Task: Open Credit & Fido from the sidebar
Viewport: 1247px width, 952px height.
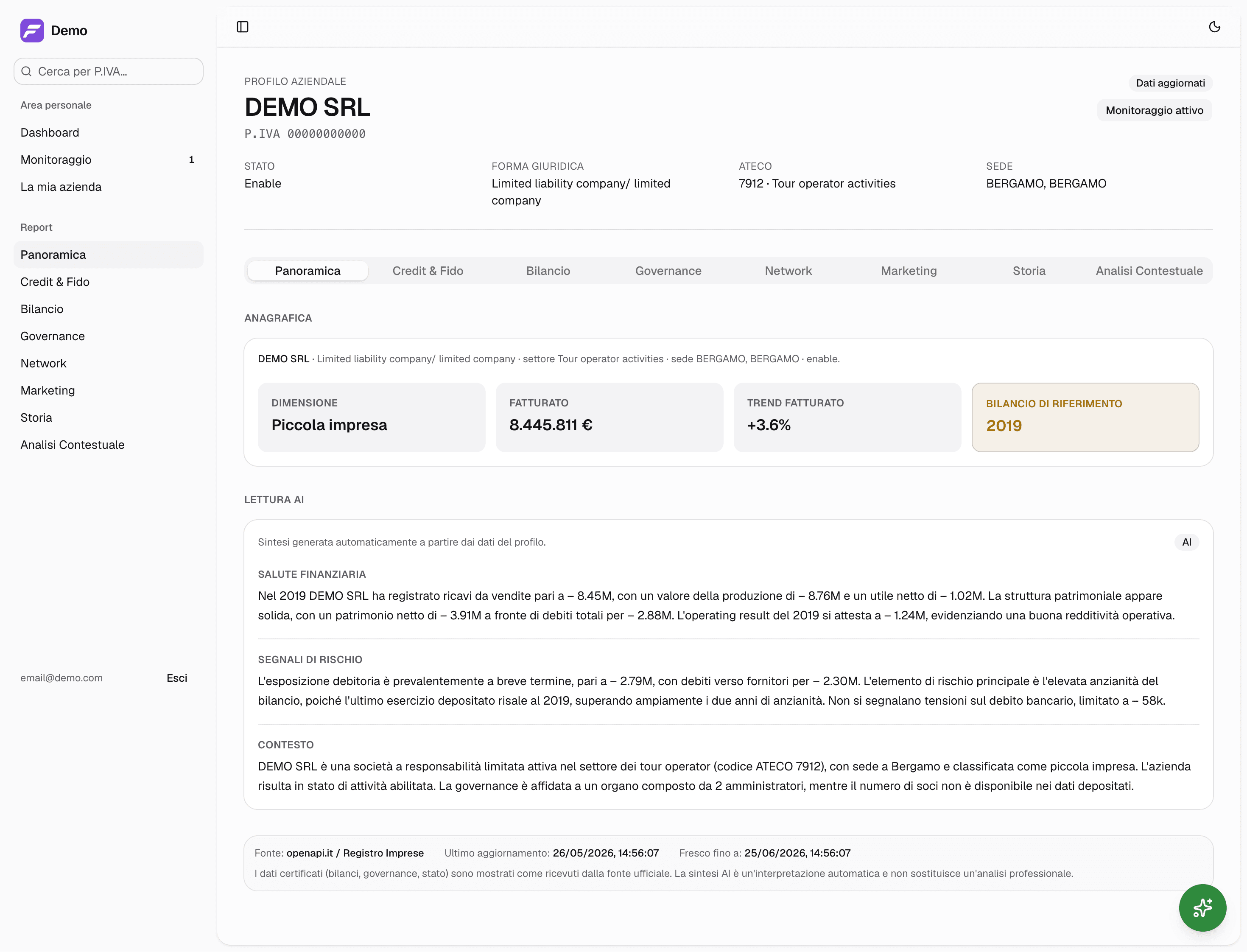Action: point(109,282)
